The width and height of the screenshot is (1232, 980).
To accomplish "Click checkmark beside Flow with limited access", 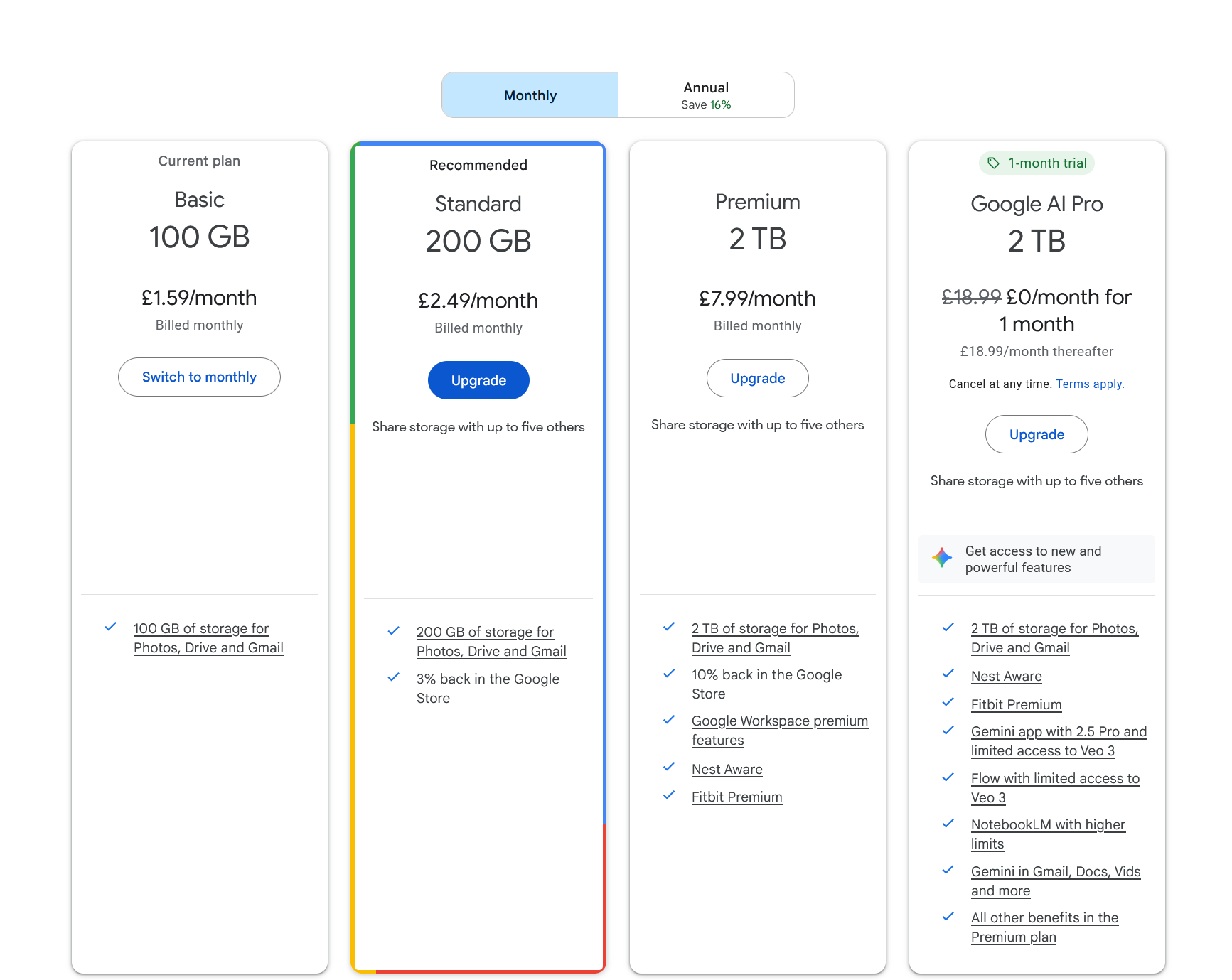I will pyautogui.click(x=948, y=777).
